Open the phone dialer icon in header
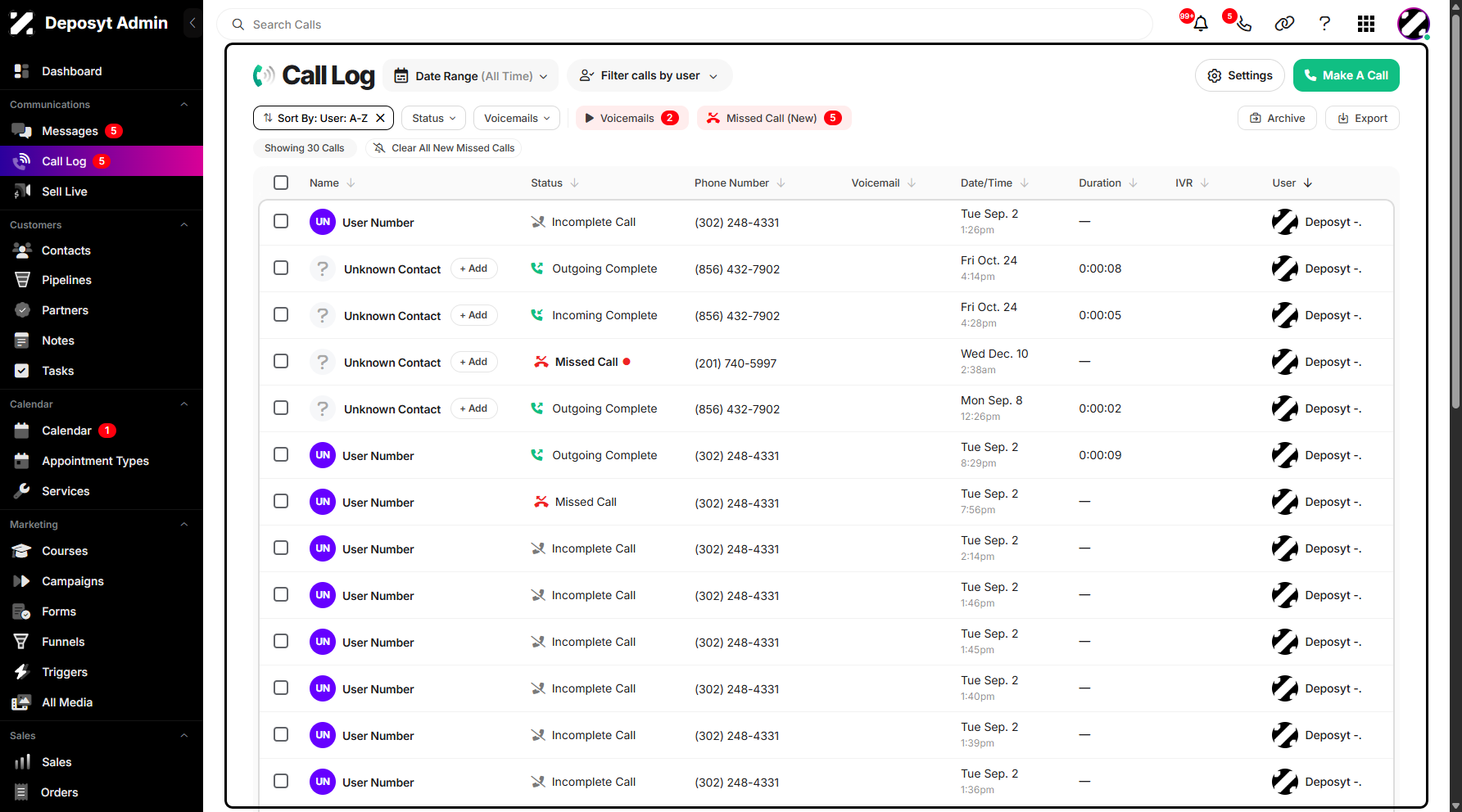 (1243, 24)
